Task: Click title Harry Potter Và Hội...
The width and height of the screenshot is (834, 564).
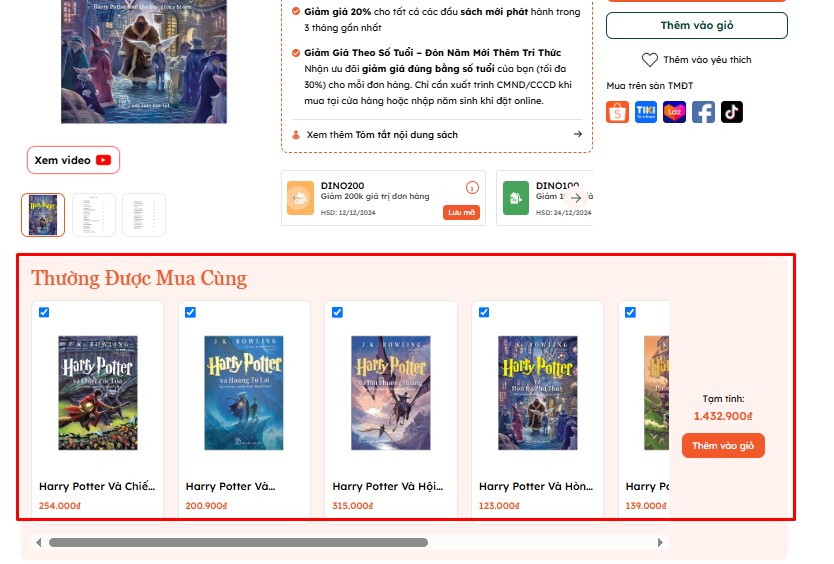Action: (388, 486)
